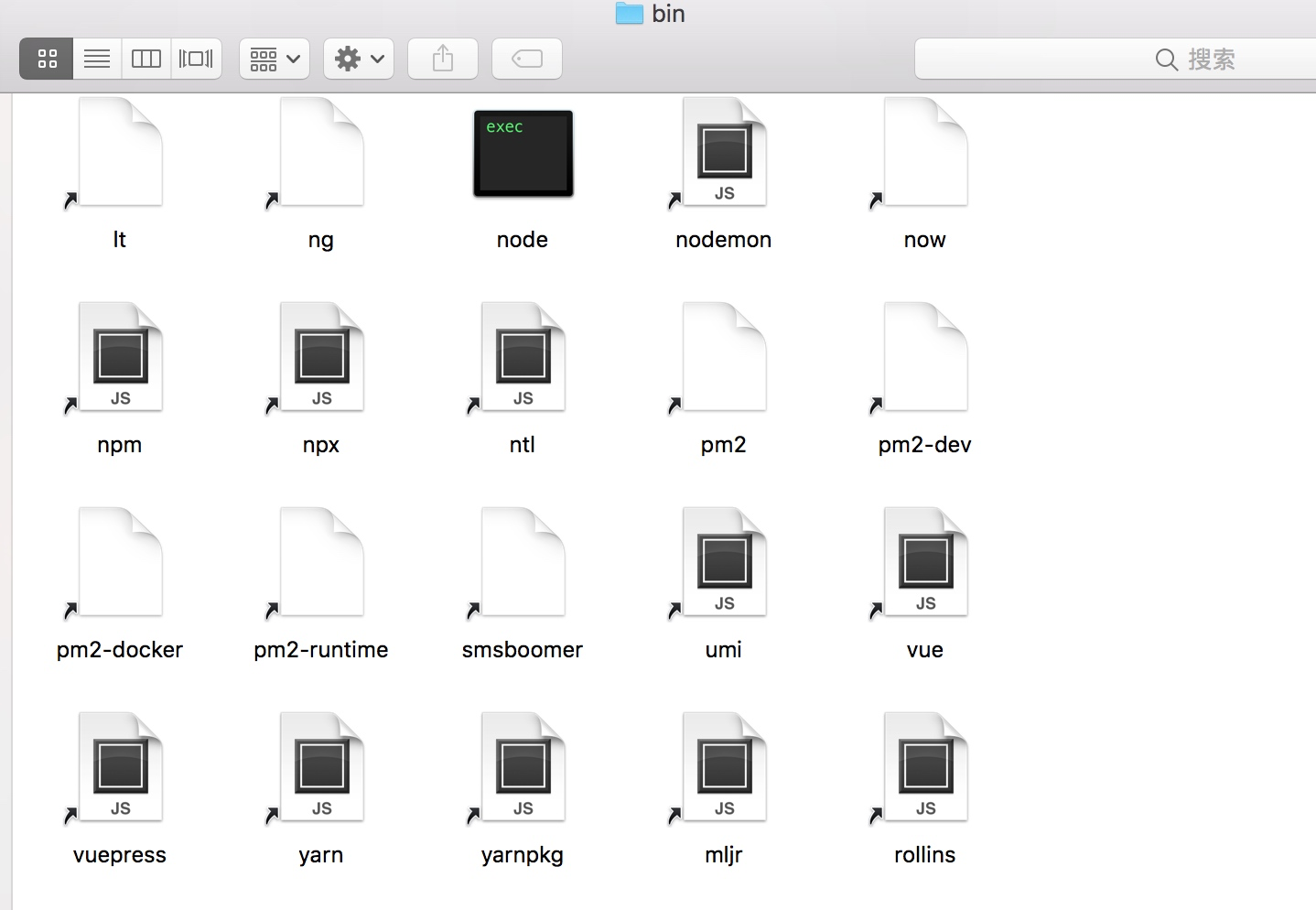1316x910 pixels.
Task: Select the now alias file icon
Action: click(x=925, y=153)
